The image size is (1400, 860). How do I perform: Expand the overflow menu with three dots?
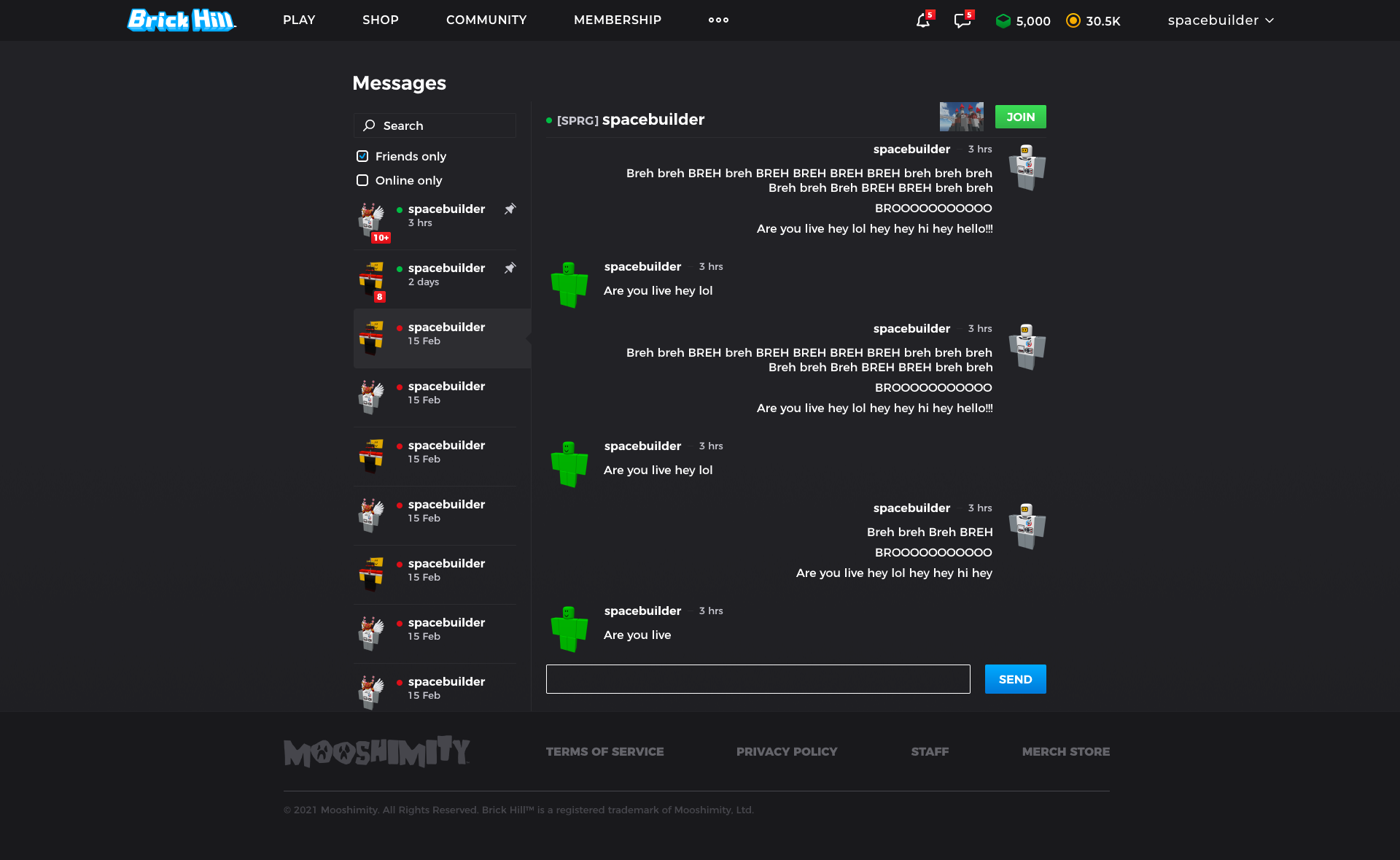tap(717, 20)
